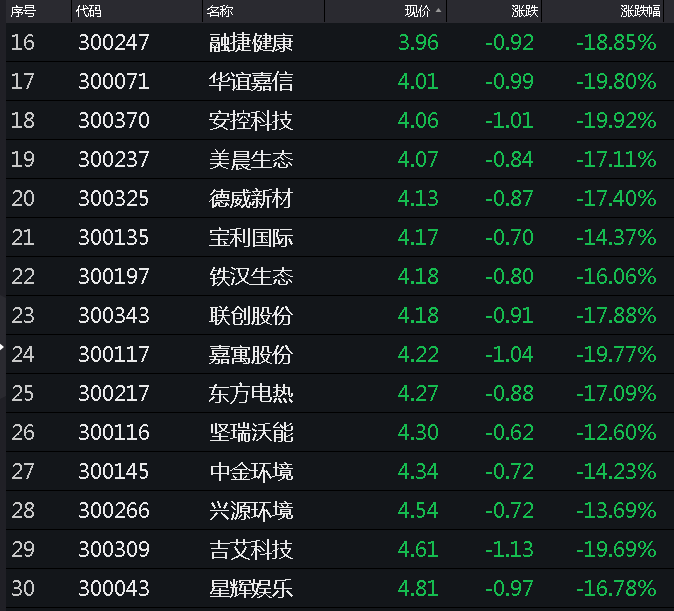Viewport: 674px width, 611px height.
Task: Select stock 兴源环境
Action: click(251, 510)
